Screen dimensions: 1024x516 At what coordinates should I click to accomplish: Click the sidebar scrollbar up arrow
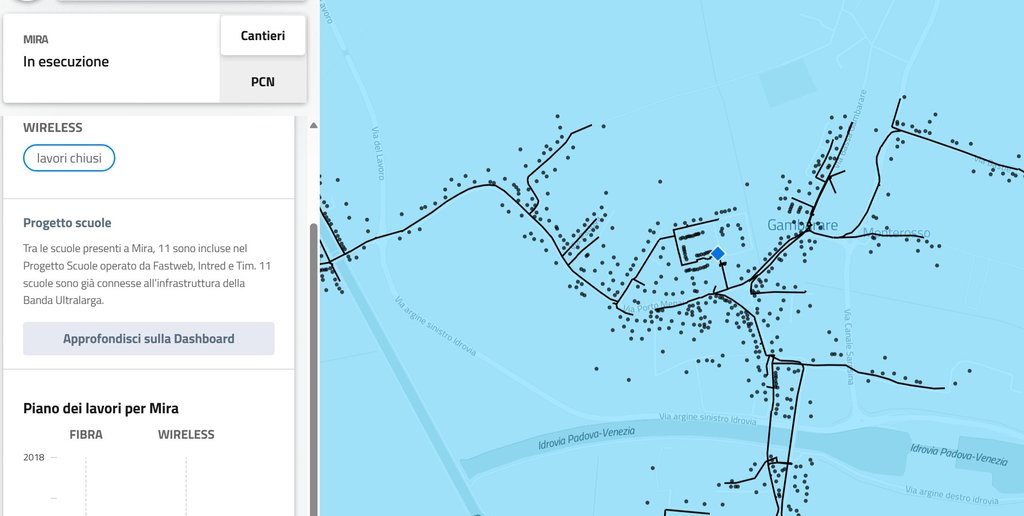pyautogui.click(x=313, y=126)
